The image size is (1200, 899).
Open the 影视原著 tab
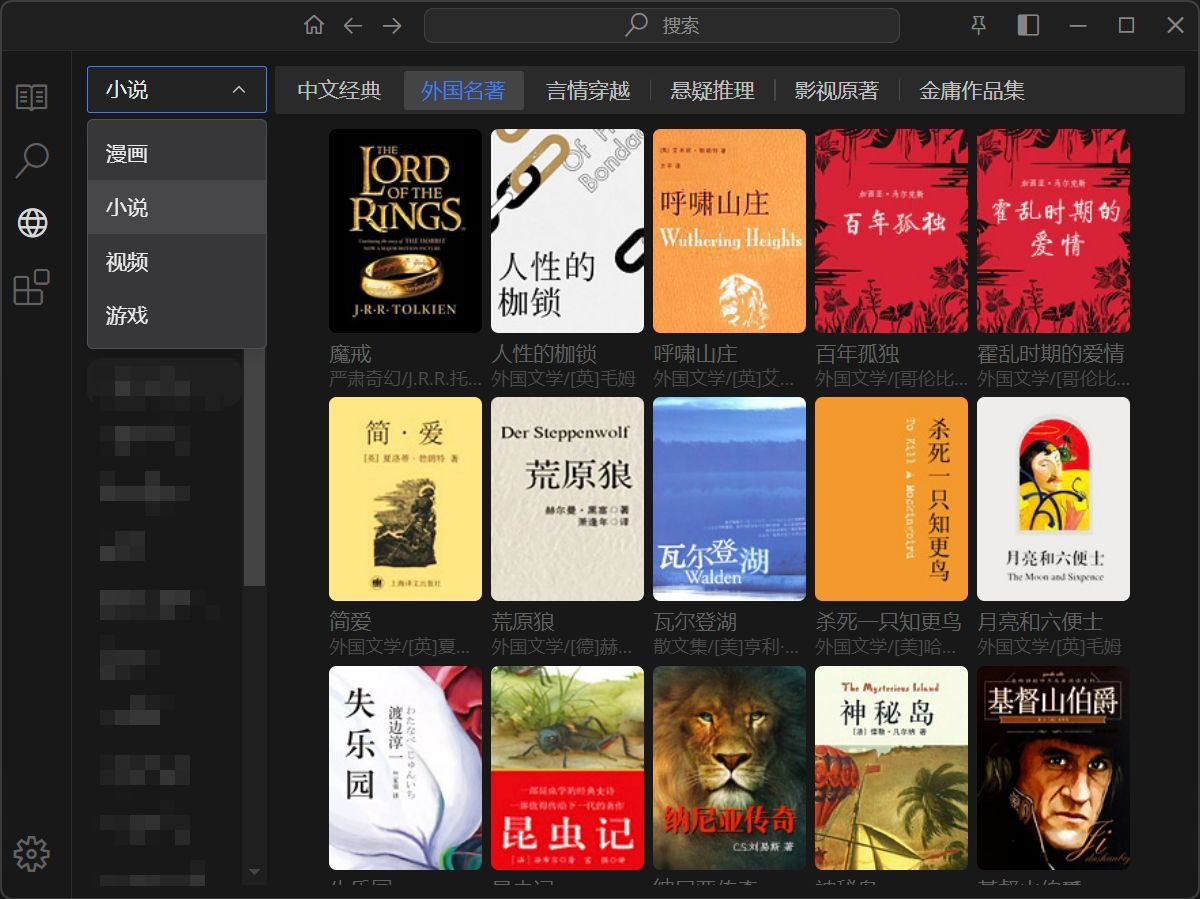pyautogui.click(x=836, y=91)
